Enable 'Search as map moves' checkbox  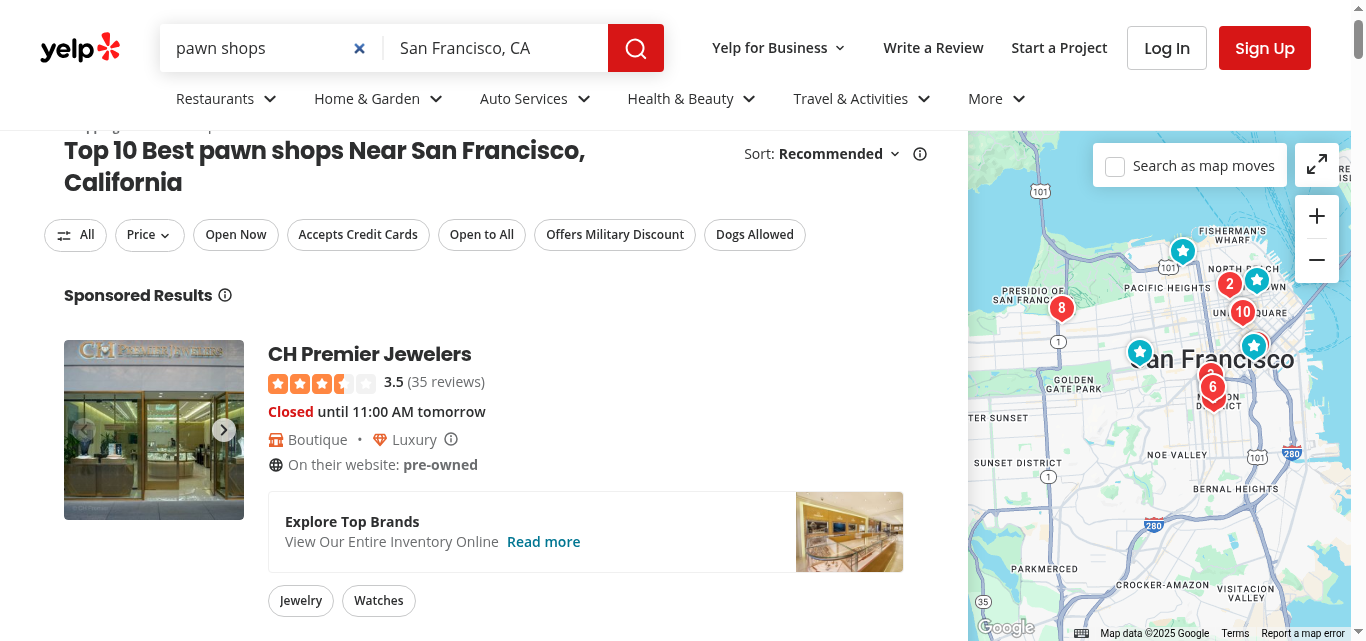[x=1115, y=167]
